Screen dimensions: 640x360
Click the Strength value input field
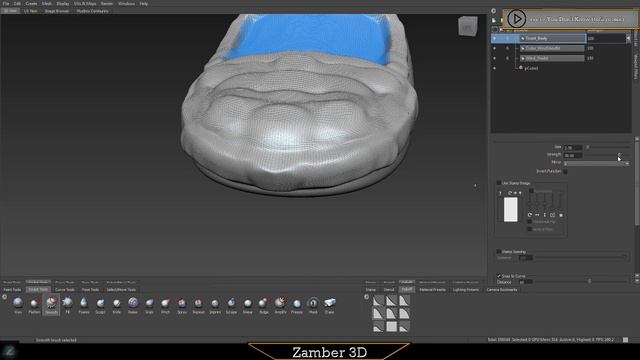[x=573, y=156]
